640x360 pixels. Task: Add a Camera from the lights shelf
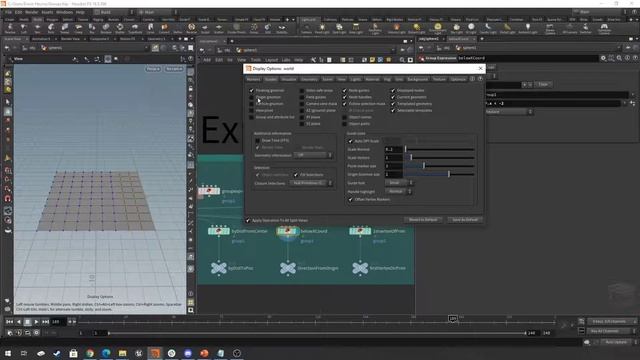(x=306, y=29)
